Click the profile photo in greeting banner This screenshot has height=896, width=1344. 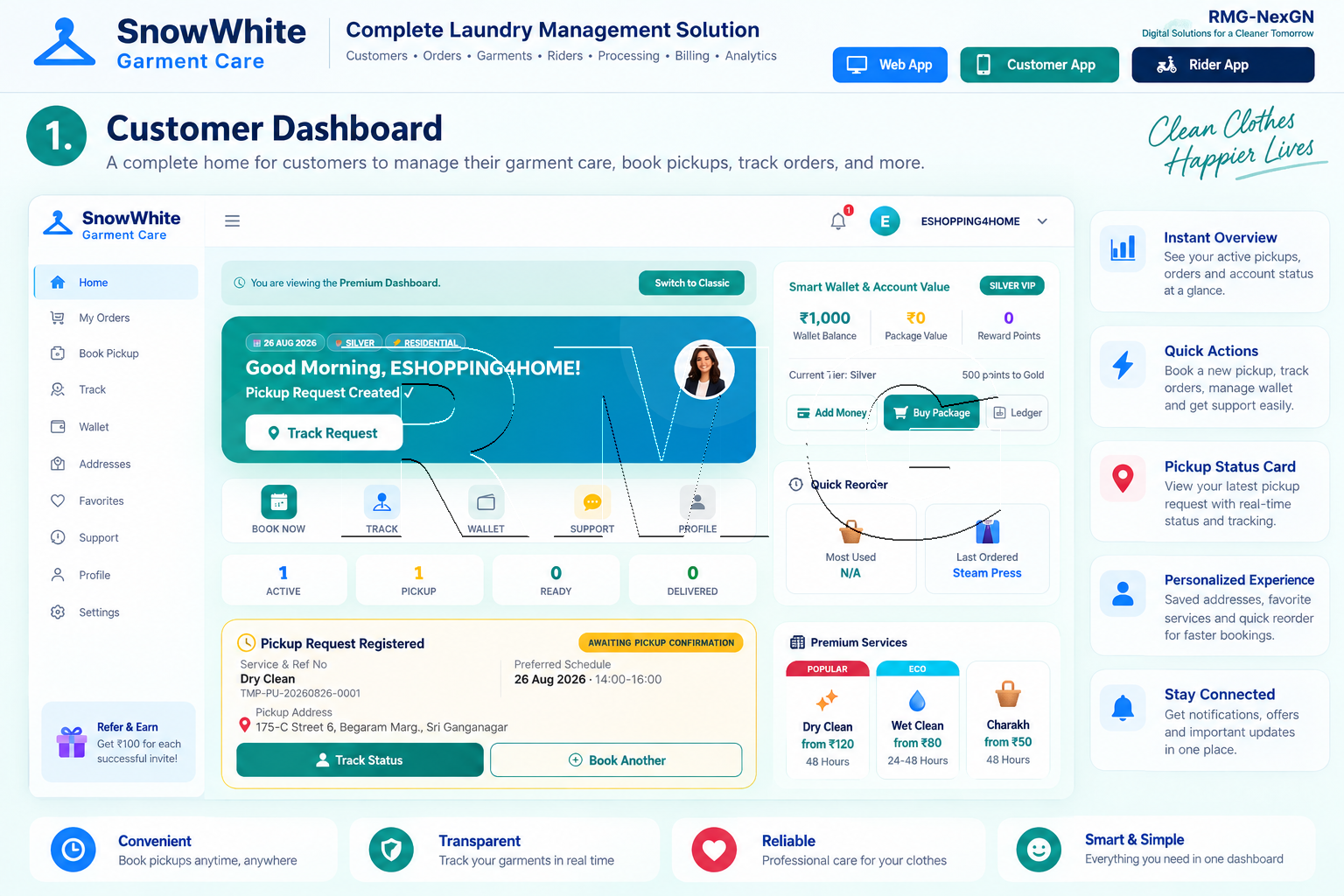tap(704, 369)
